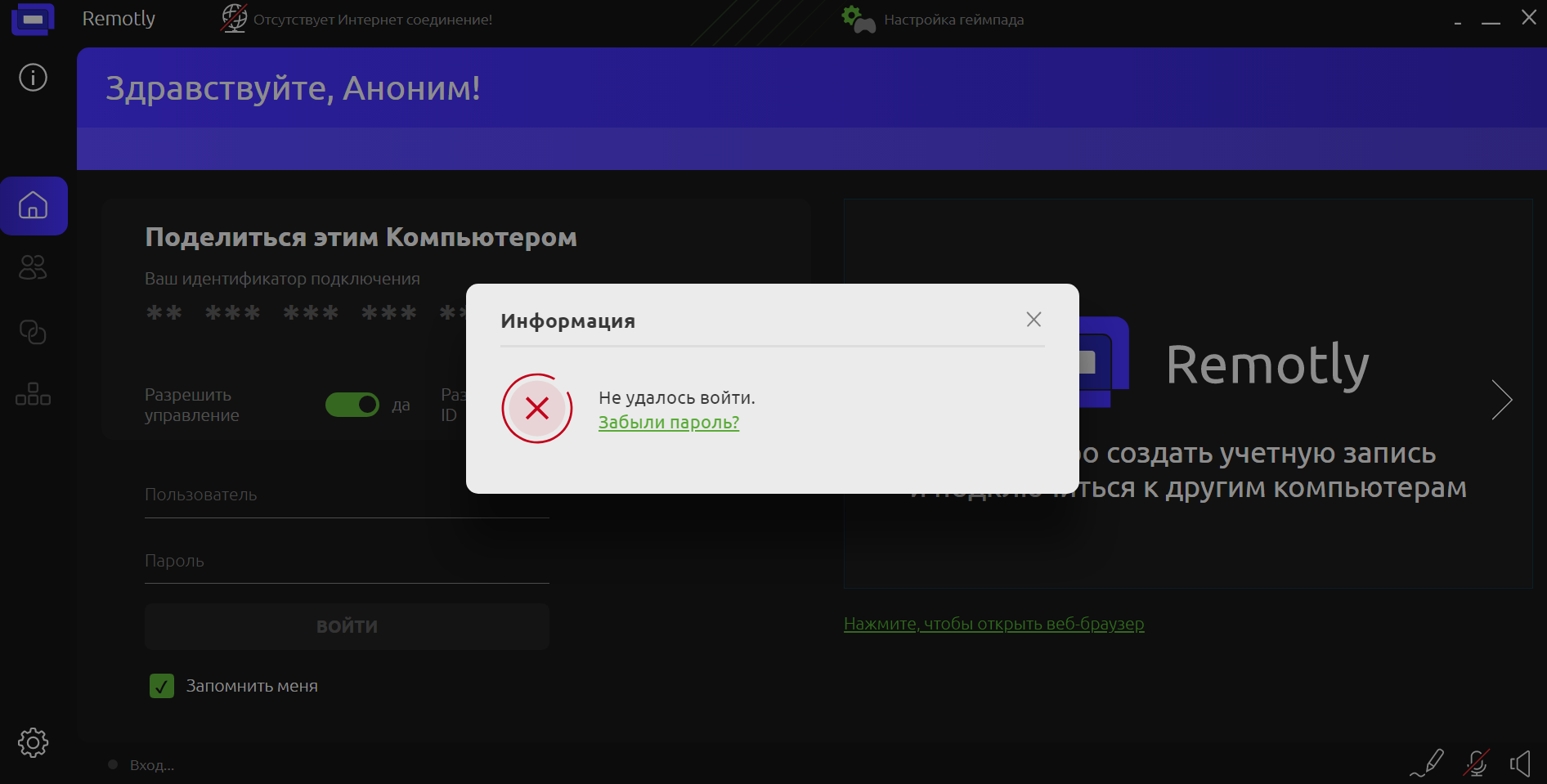Open the info icon in sidebar
The width and height of the screenshot is (1547, 784).
33,78
